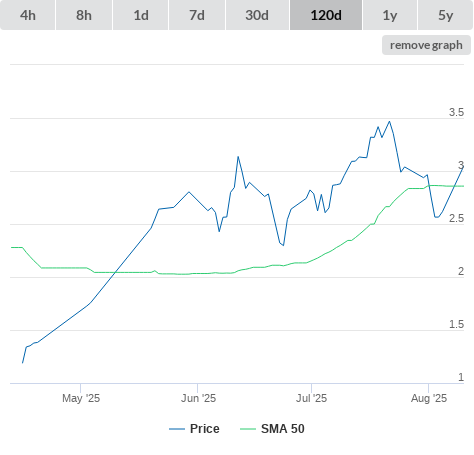Click the Jul '25 axis label
Screen dimensions: 474x455
(x=312, y=398)
